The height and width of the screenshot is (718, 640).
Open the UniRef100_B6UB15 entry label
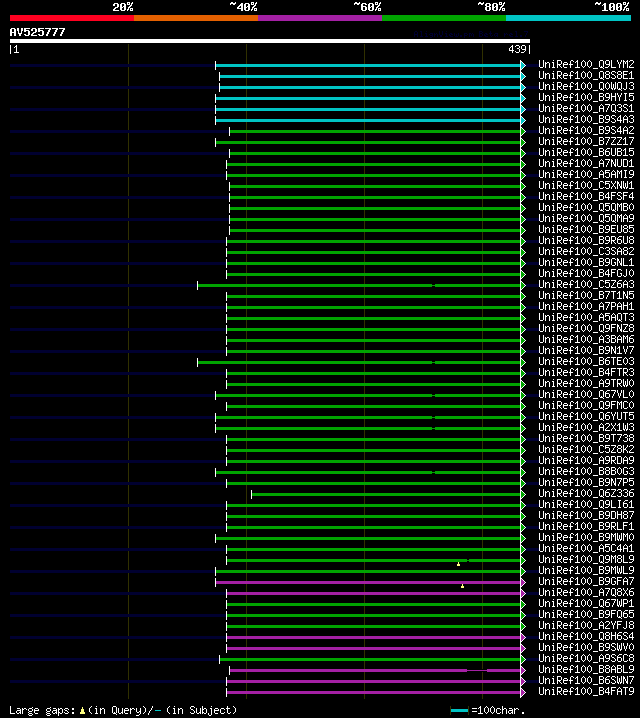pos(586,152)
